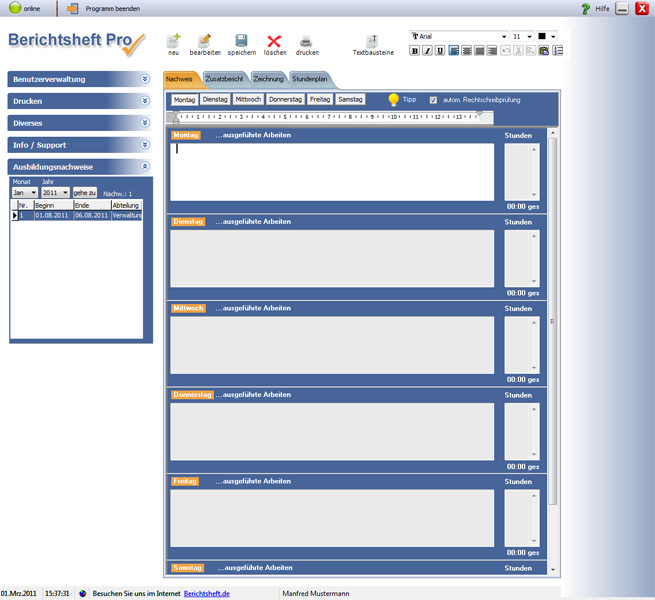
Task: Jump to the Montag day button
Action: point(184,99)
